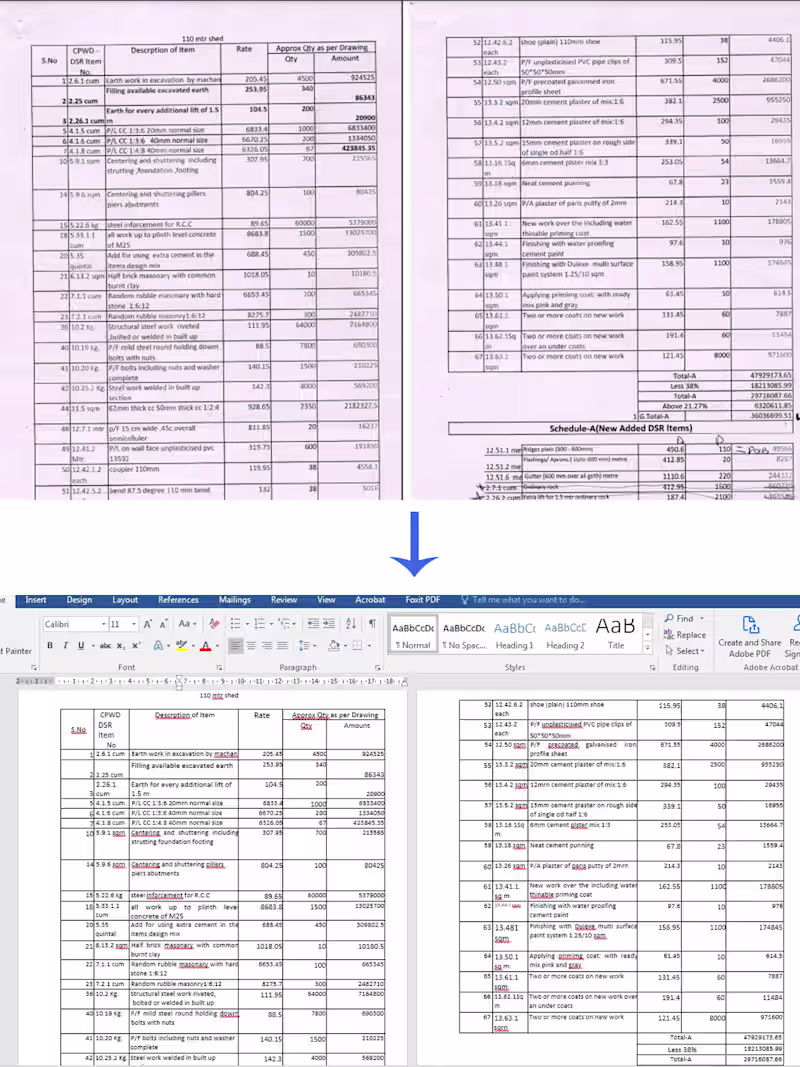800x1067 pixels.
Task: Open the Font Color dropdown arrow
Action: click(216, 645)
